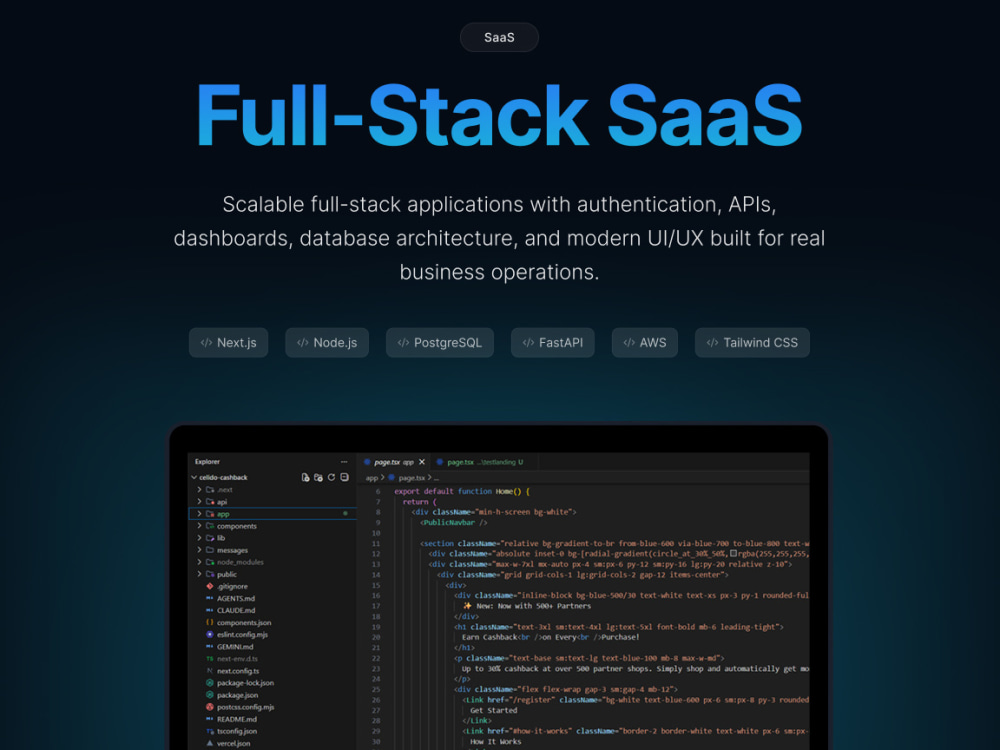1000x750 pixels.
Task: Click the Tailwind CSS technology chip
Action: click(753, 342)
